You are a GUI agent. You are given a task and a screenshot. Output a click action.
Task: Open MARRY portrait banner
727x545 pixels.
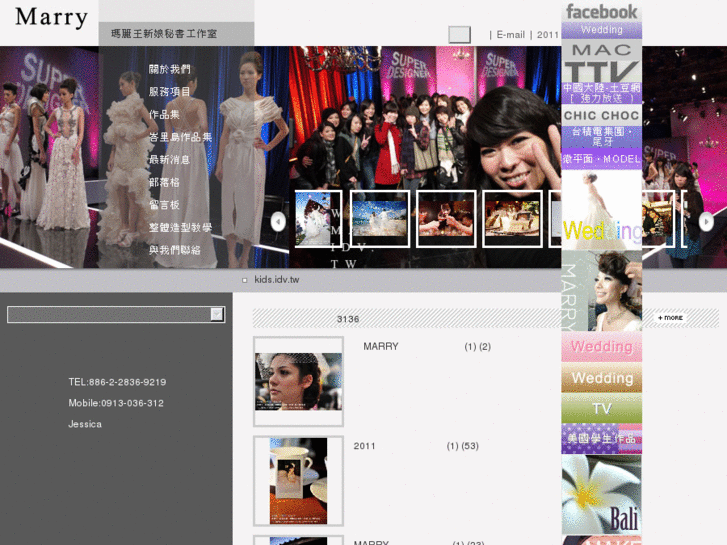tap(601, 291)
